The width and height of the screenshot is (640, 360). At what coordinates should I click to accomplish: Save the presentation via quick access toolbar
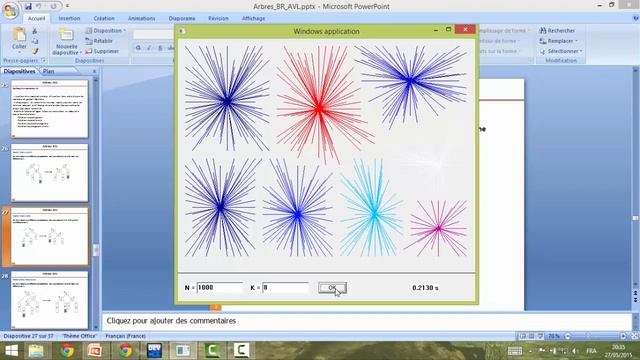[x=28, y=6]
